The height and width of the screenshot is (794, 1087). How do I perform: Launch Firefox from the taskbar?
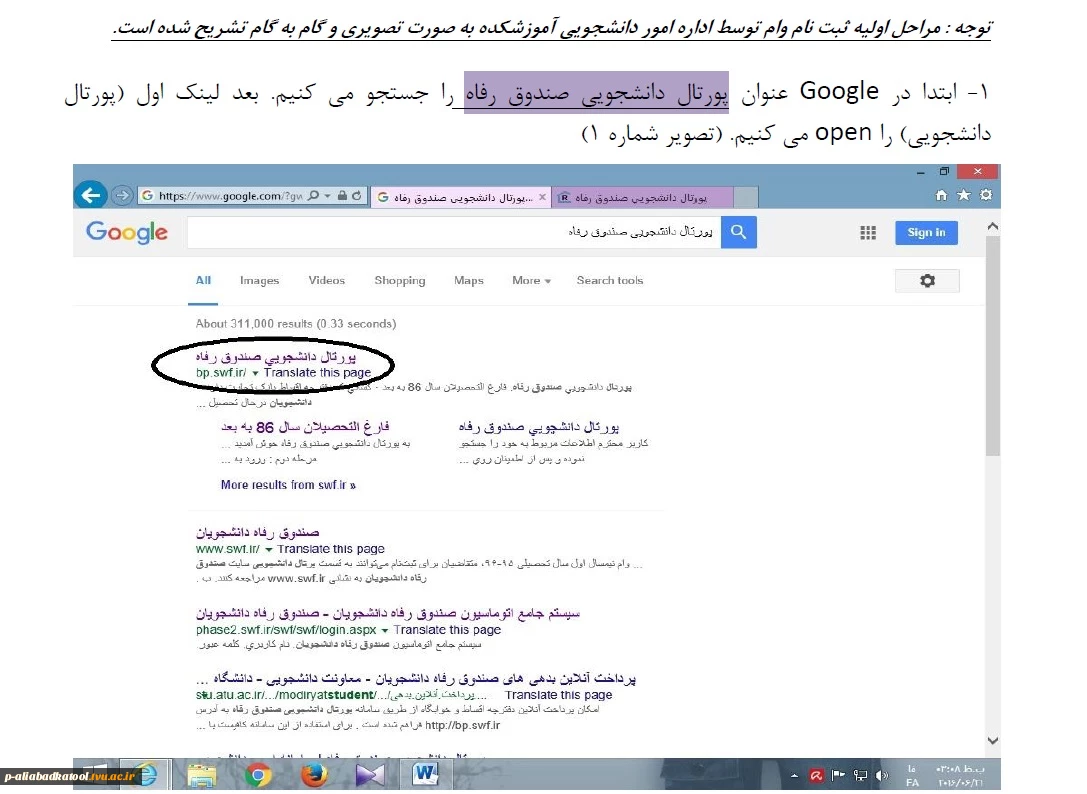click(x=314, y=775)
